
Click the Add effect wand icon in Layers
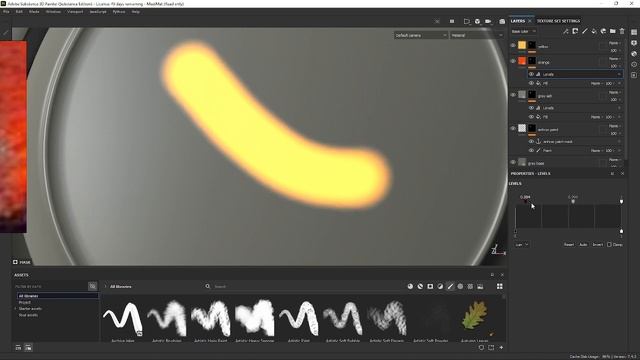pyautogui.click(x=565, y=31)
